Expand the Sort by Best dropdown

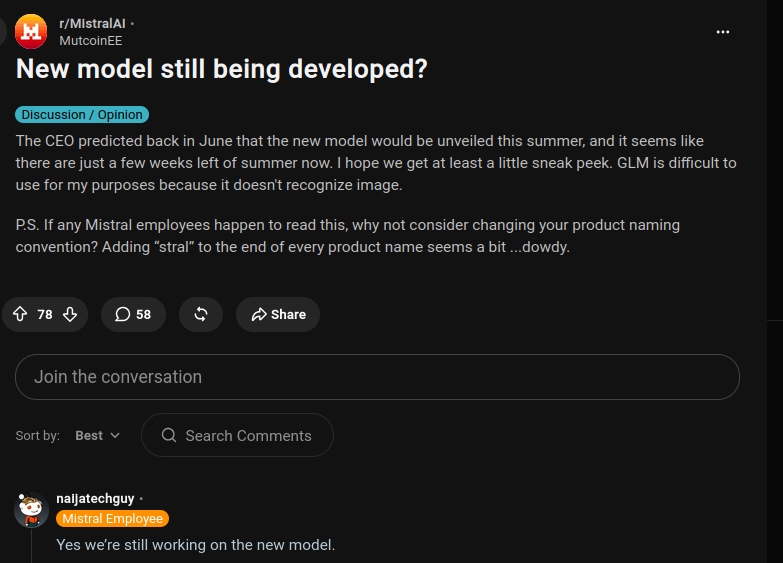point(97,436)
